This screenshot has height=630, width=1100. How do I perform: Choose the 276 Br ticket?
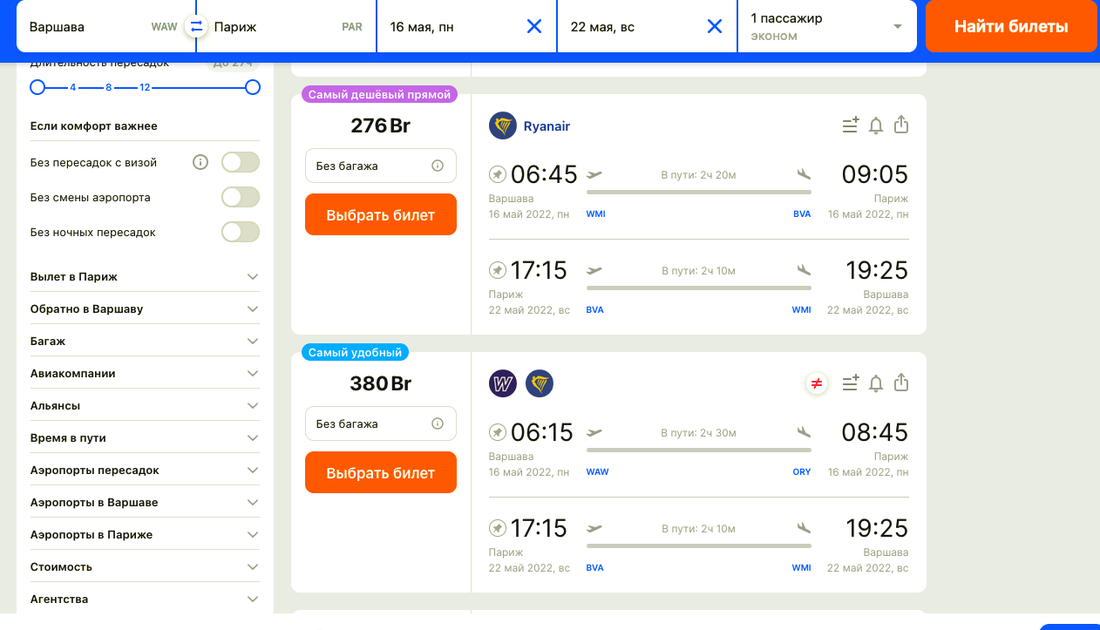pos(380,215)
